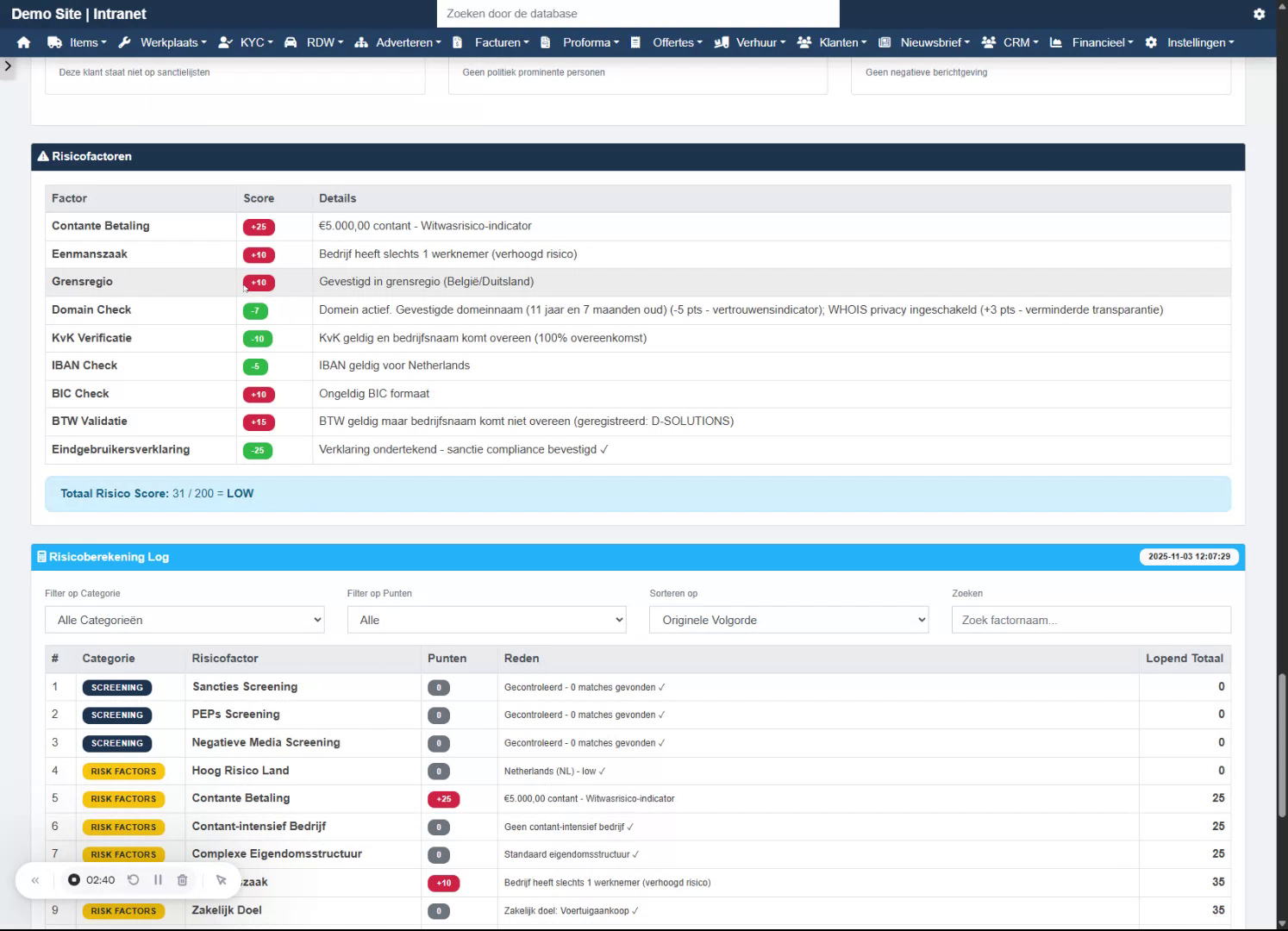Open the Originele Volgorde sort dropdown

point(789,620)
